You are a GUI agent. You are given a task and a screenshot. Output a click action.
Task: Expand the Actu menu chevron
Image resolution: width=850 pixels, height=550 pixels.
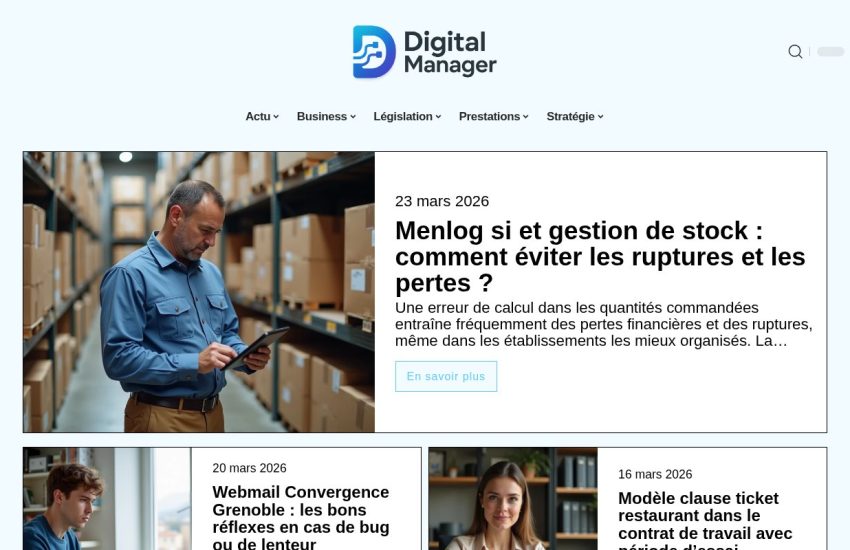[x=276, y=117]
